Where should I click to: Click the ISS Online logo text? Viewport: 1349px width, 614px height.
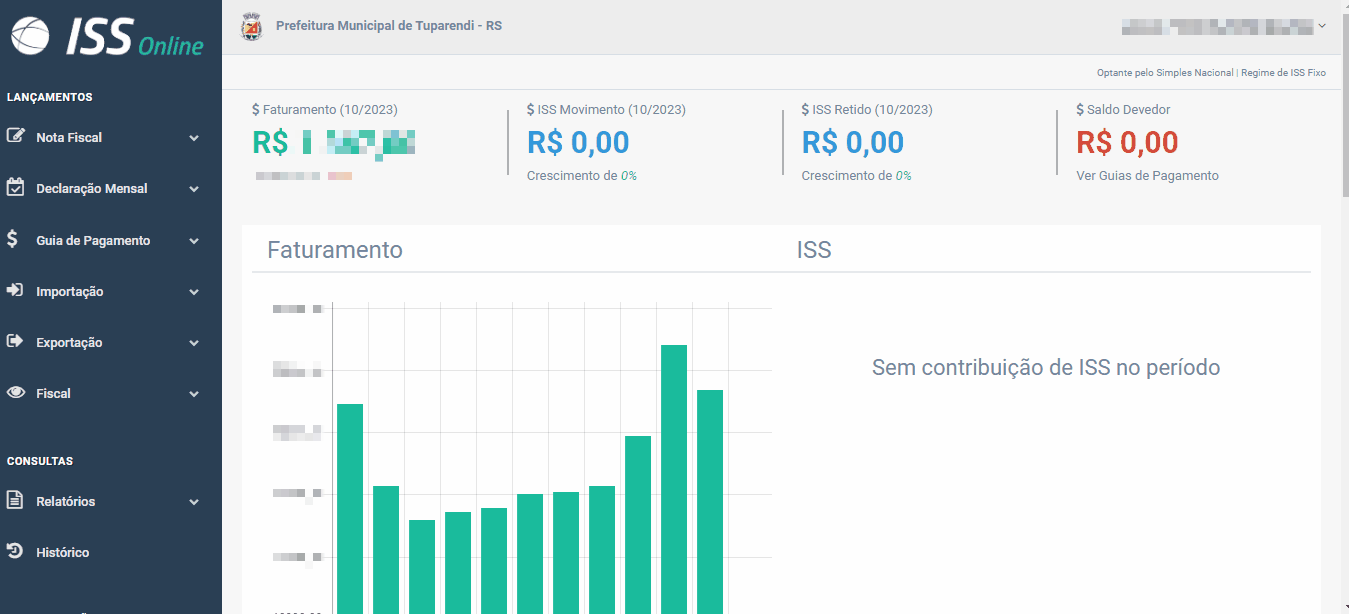[x=134, y=38]
